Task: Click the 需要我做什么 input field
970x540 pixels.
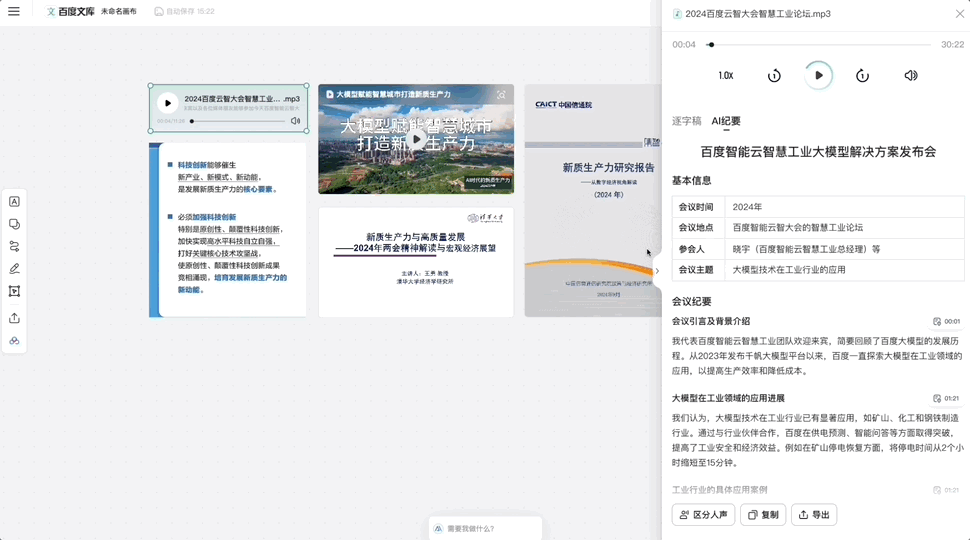Action: click(486, 529)
